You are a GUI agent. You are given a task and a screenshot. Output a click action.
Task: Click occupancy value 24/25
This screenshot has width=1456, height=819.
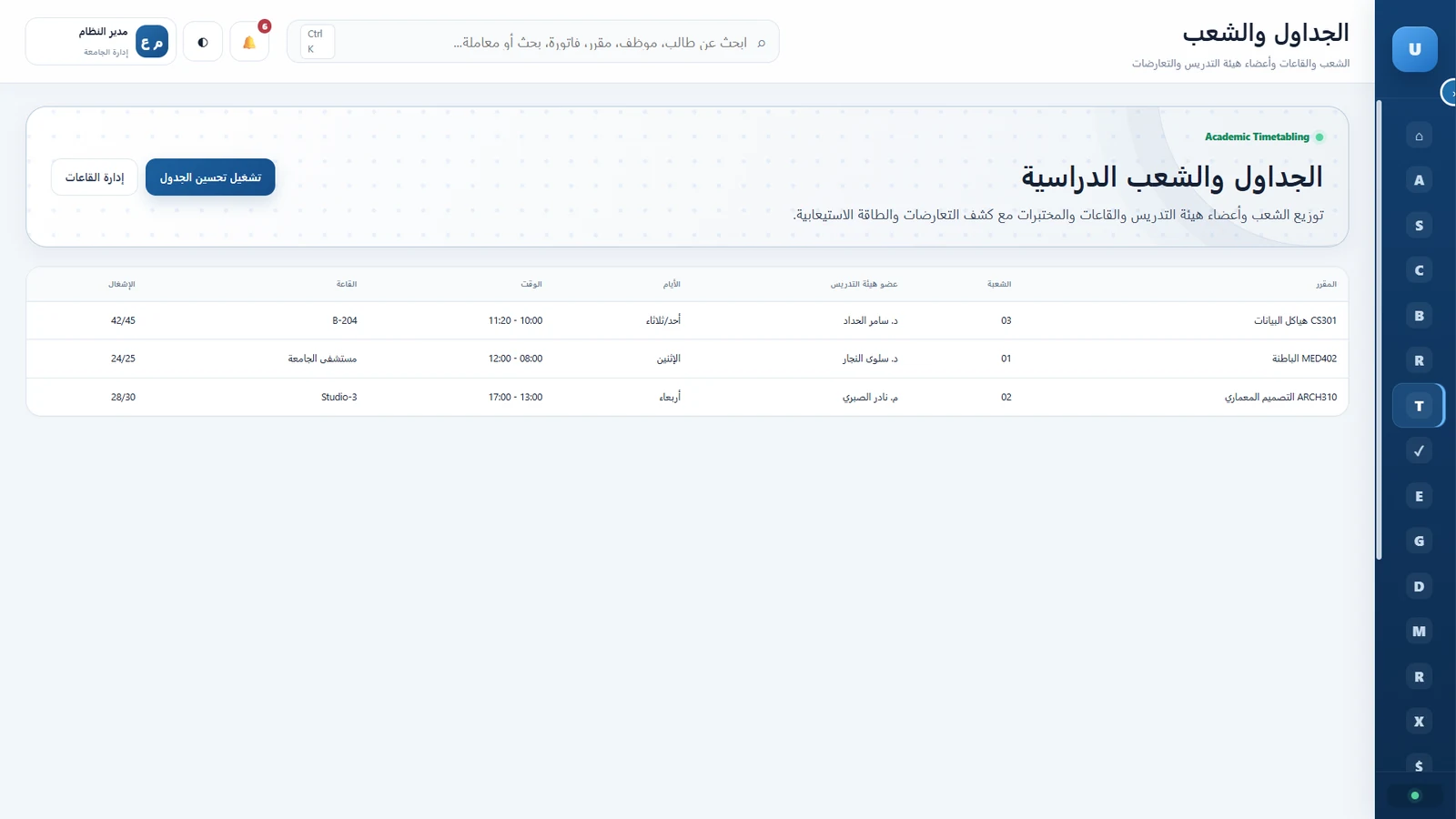pyautogui.click(x=123, y=359)
